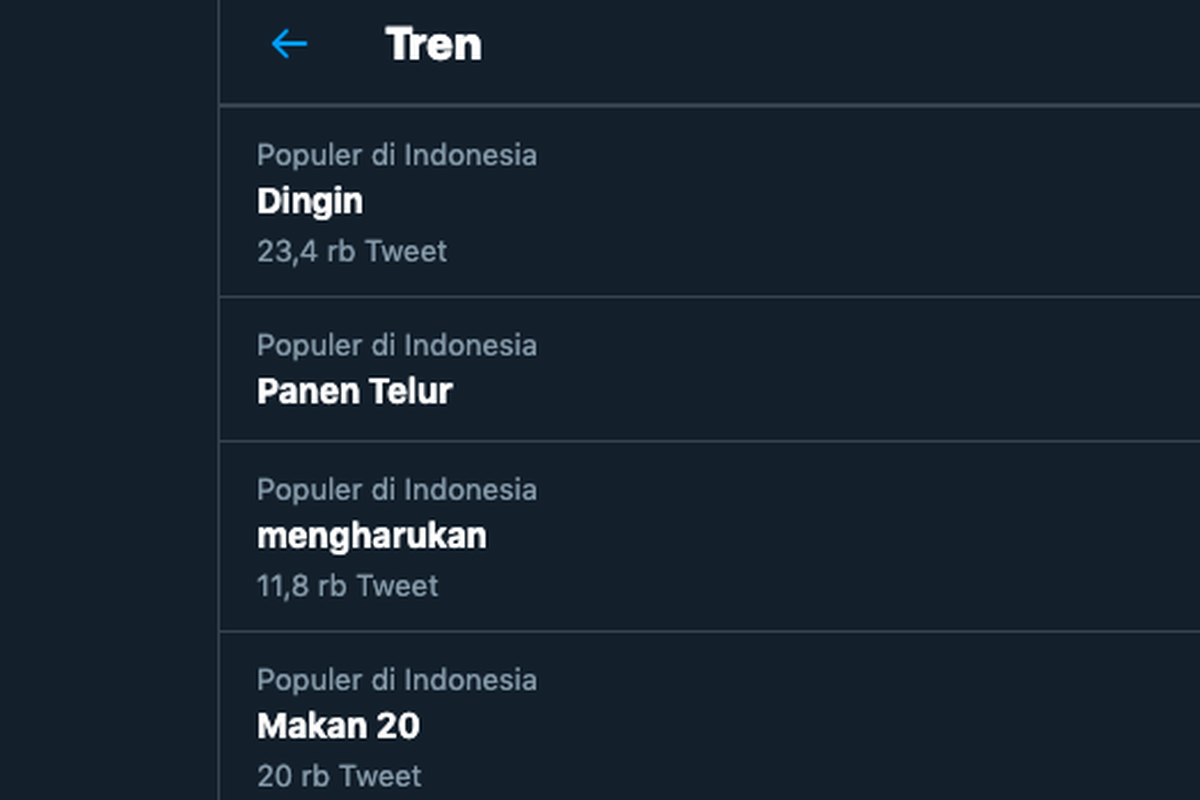The height and width of the screenshot is (800, 1200).
Task: Click empty header area beside Tren title
Action: 840,50
